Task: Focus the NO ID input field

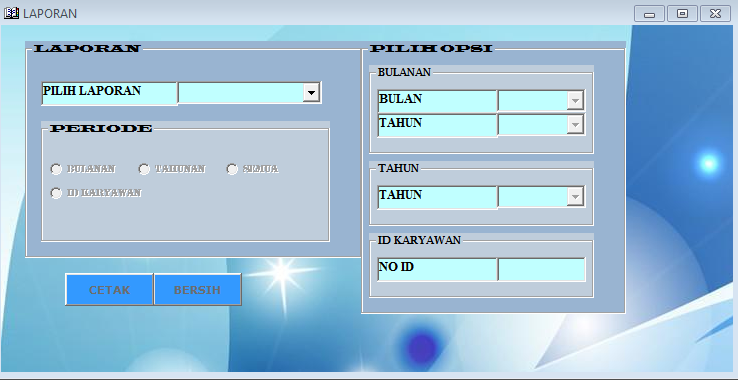Action: [x=541, y=269]
